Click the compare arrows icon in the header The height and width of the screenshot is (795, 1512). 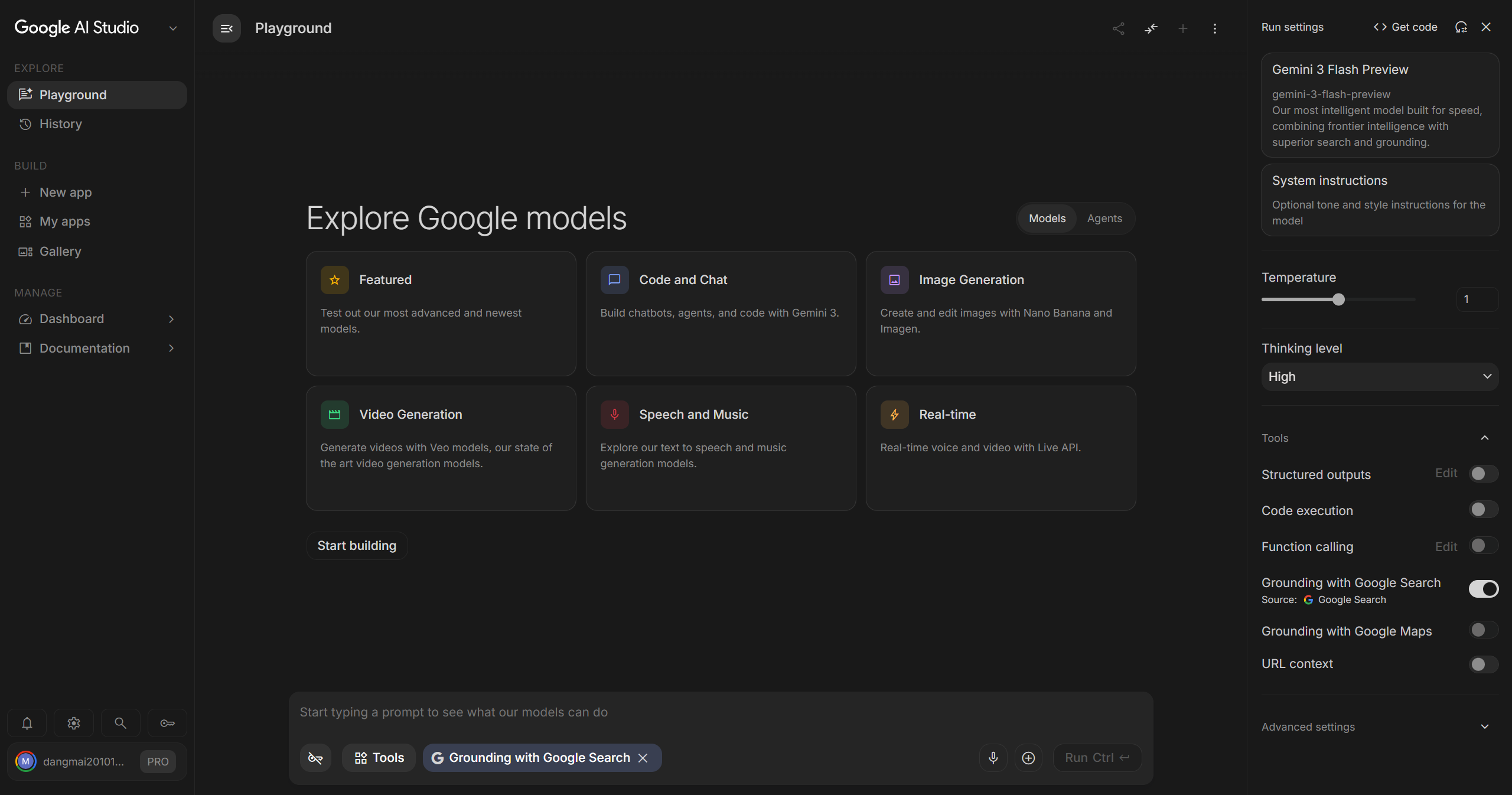pyautogui.click(x=1151, y=28)
